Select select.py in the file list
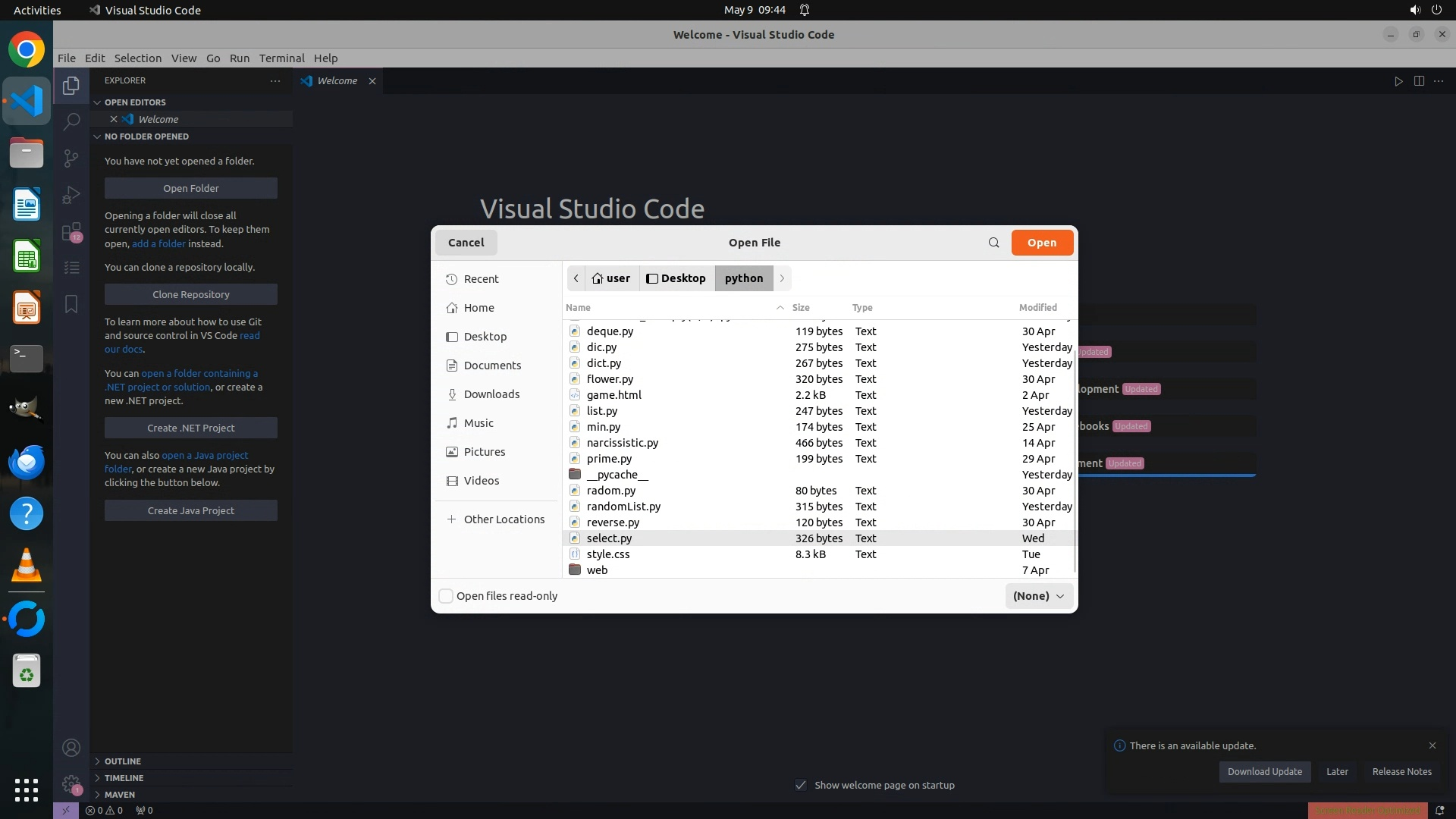 click(609, 538)
